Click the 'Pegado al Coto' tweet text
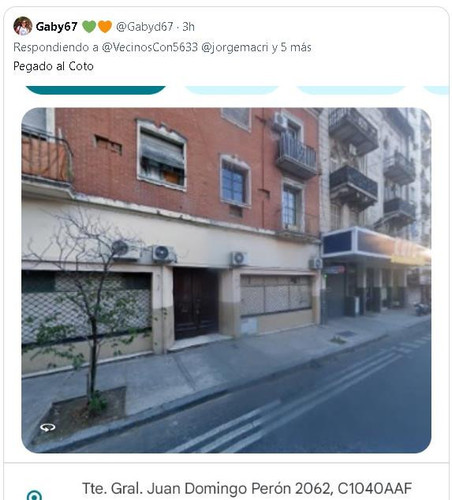The height and width of the screenshot is (500, 452). (53, 66)
